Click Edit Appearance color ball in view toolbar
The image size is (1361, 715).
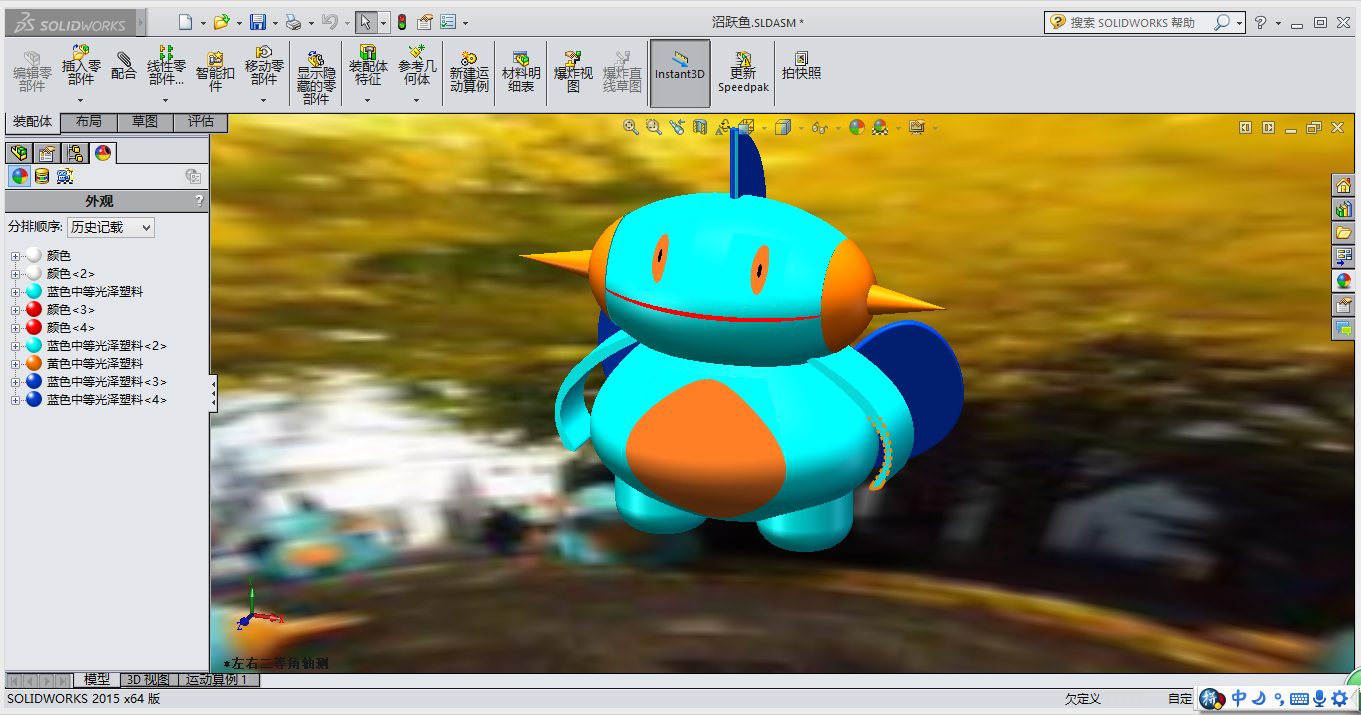point(857,127)
